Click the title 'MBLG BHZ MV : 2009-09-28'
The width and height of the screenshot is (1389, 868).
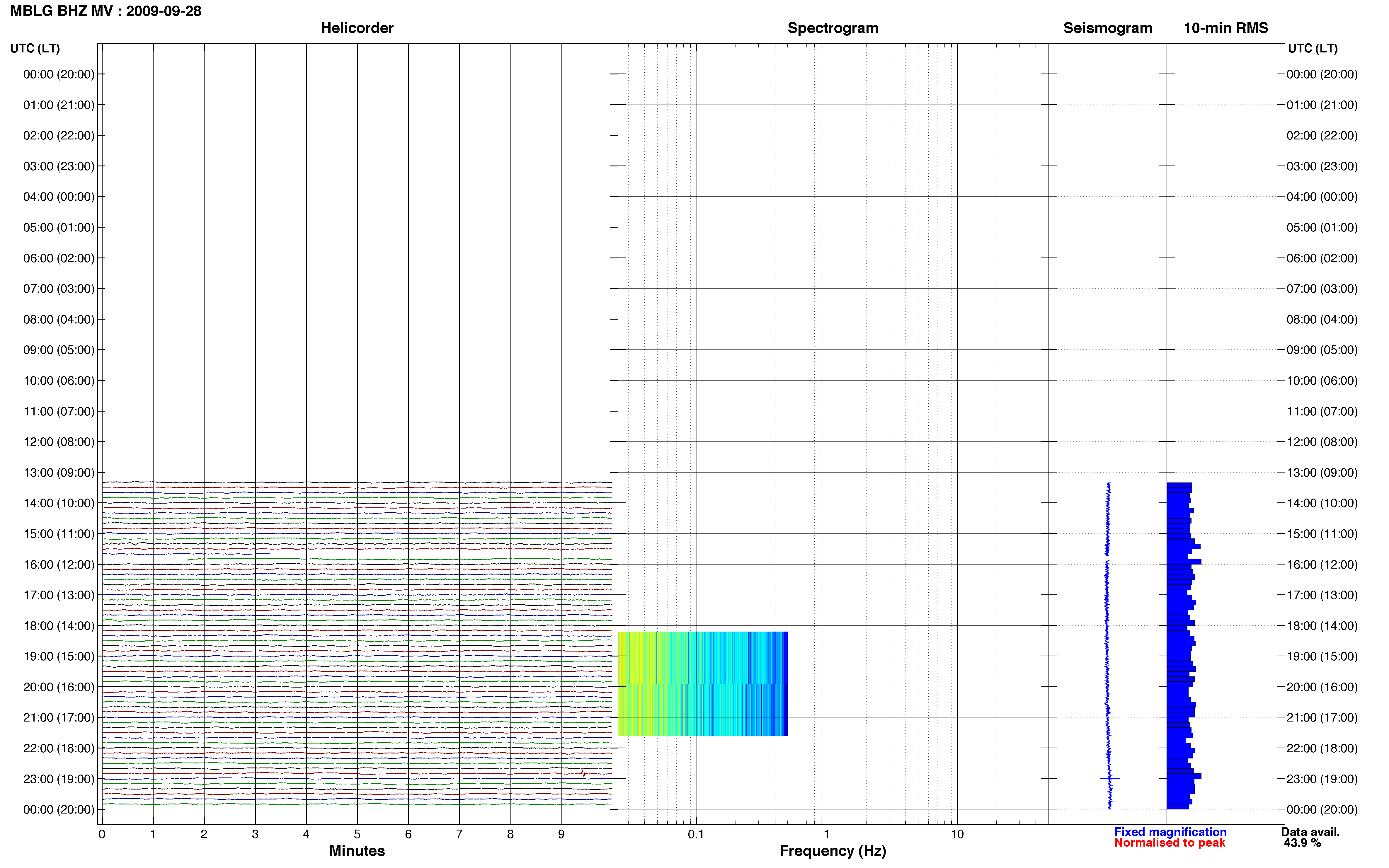pyautogui.click(x=106, y=11)
